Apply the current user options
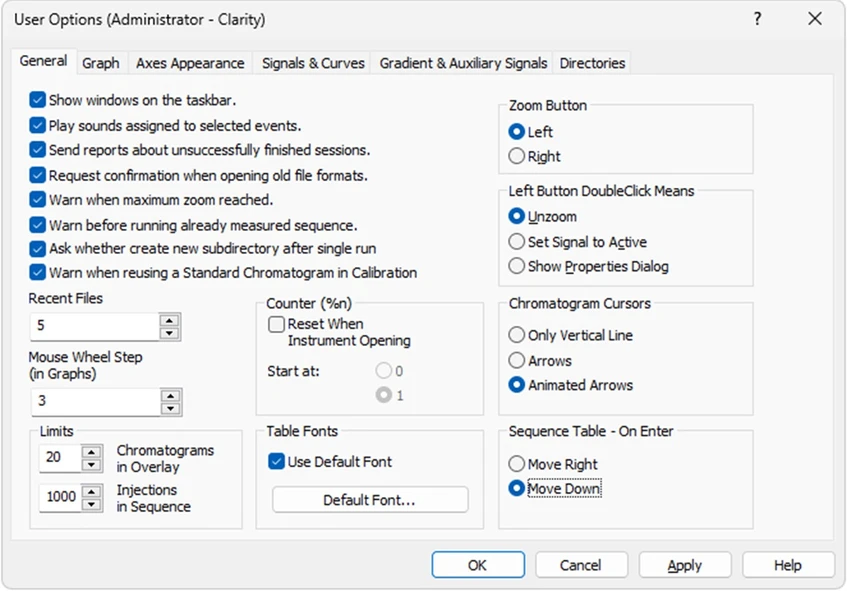Screen dimensions: 847x591 point(684,564)
